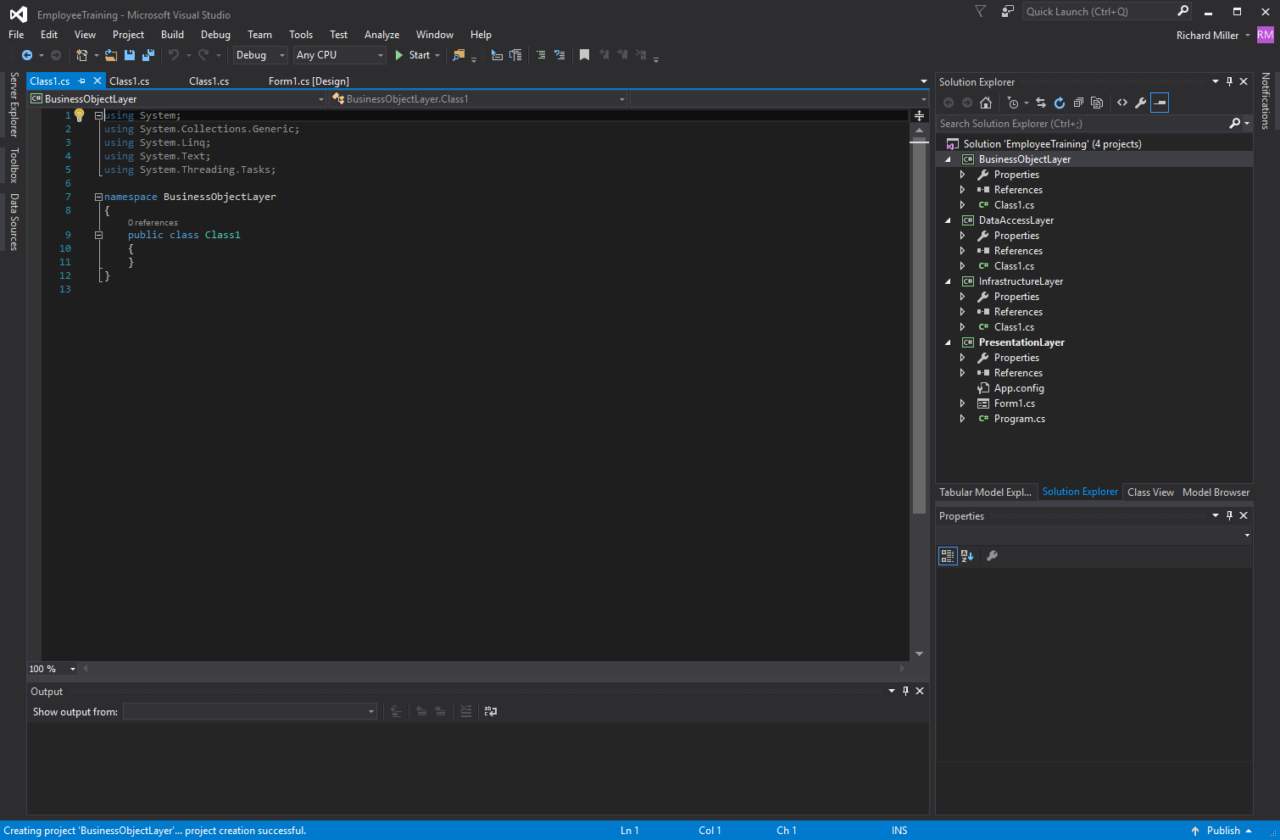Toggle auto-hide pin on Properties panel
This screenshot has height=840, width=1280.
(1230, 516)
